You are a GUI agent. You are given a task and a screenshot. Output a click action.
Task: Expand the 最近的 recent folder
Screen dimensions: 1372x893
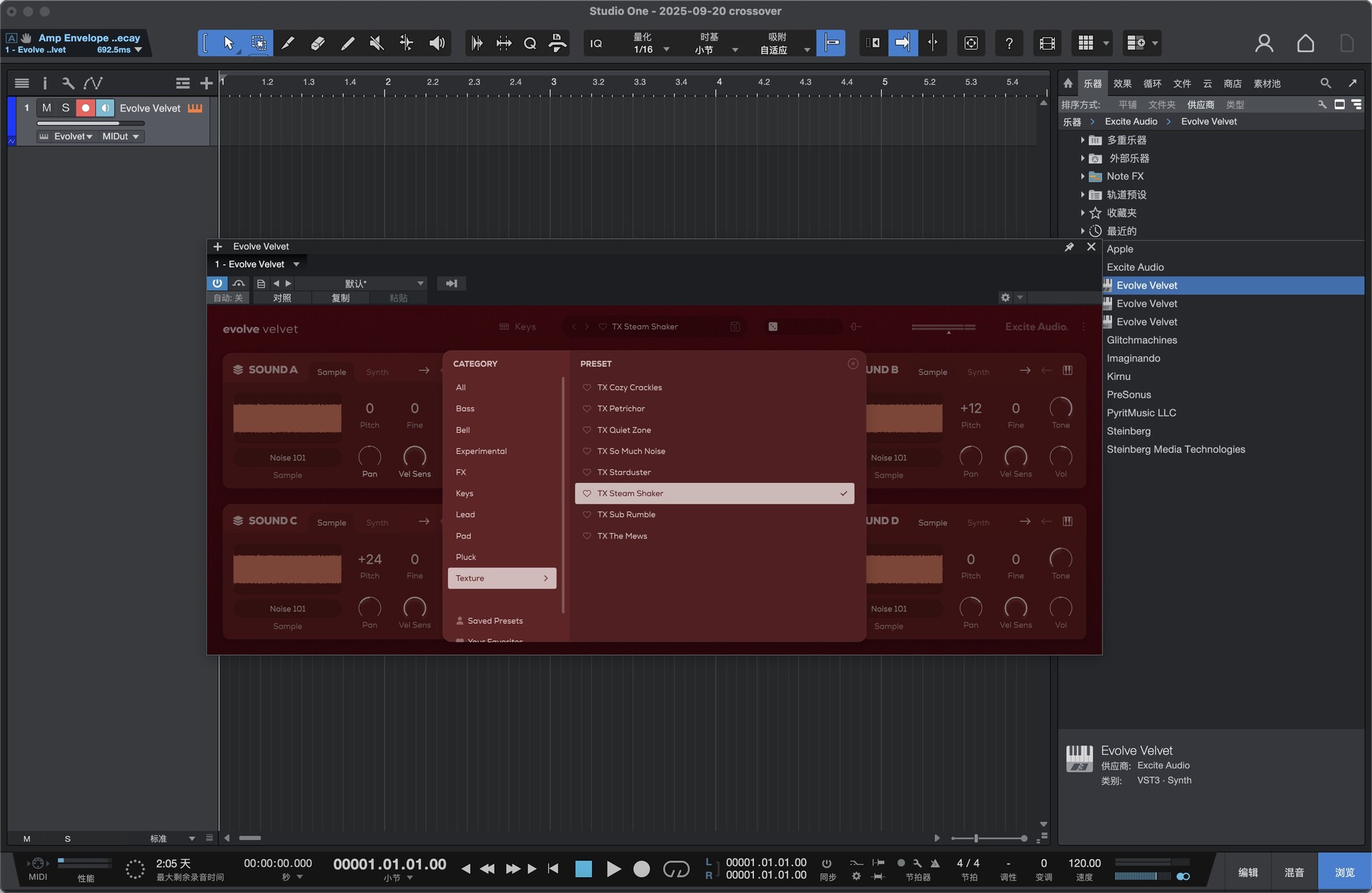(1083, 231)
